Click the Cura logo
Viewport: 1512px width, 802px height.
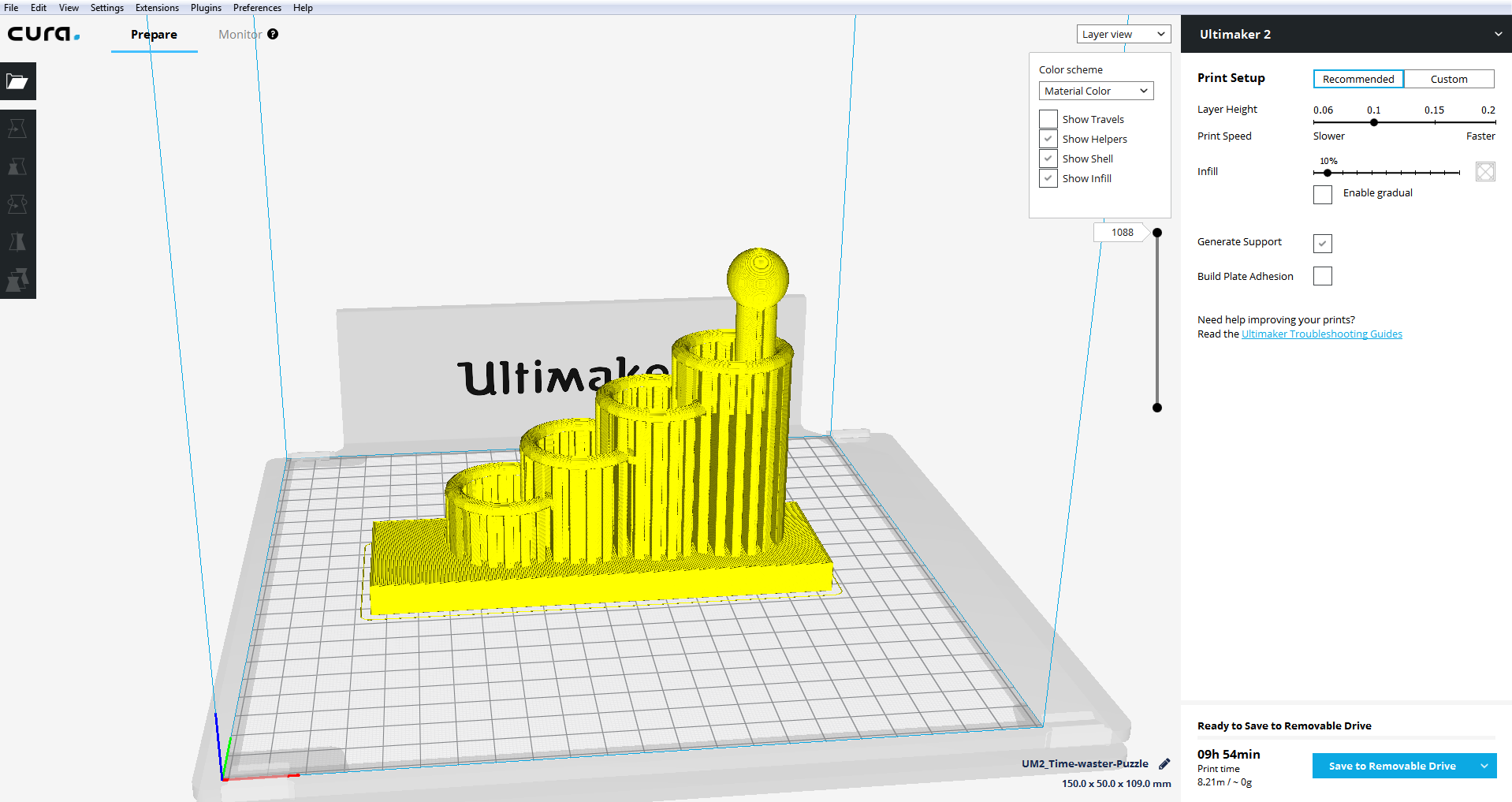click(x=44, y=34)
